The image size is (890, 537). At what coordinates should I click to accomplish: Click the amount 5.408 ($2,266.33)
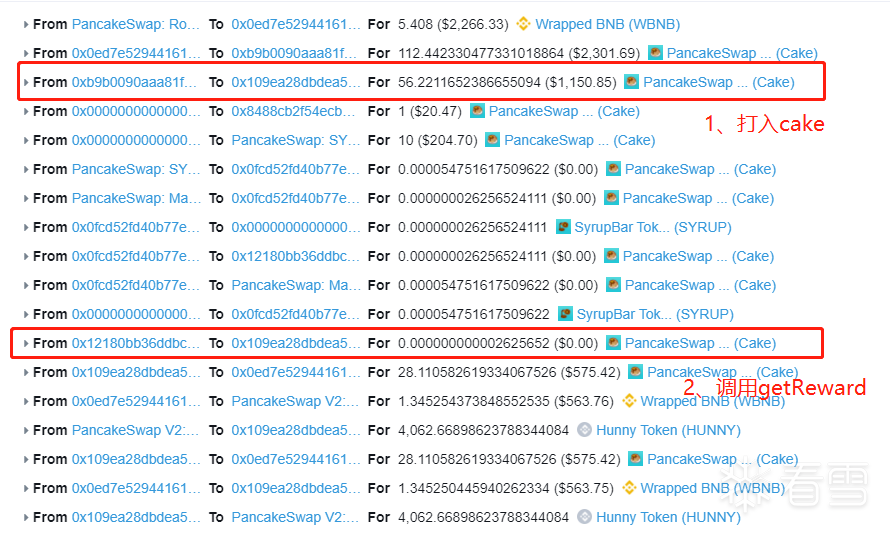coord(453,24)
